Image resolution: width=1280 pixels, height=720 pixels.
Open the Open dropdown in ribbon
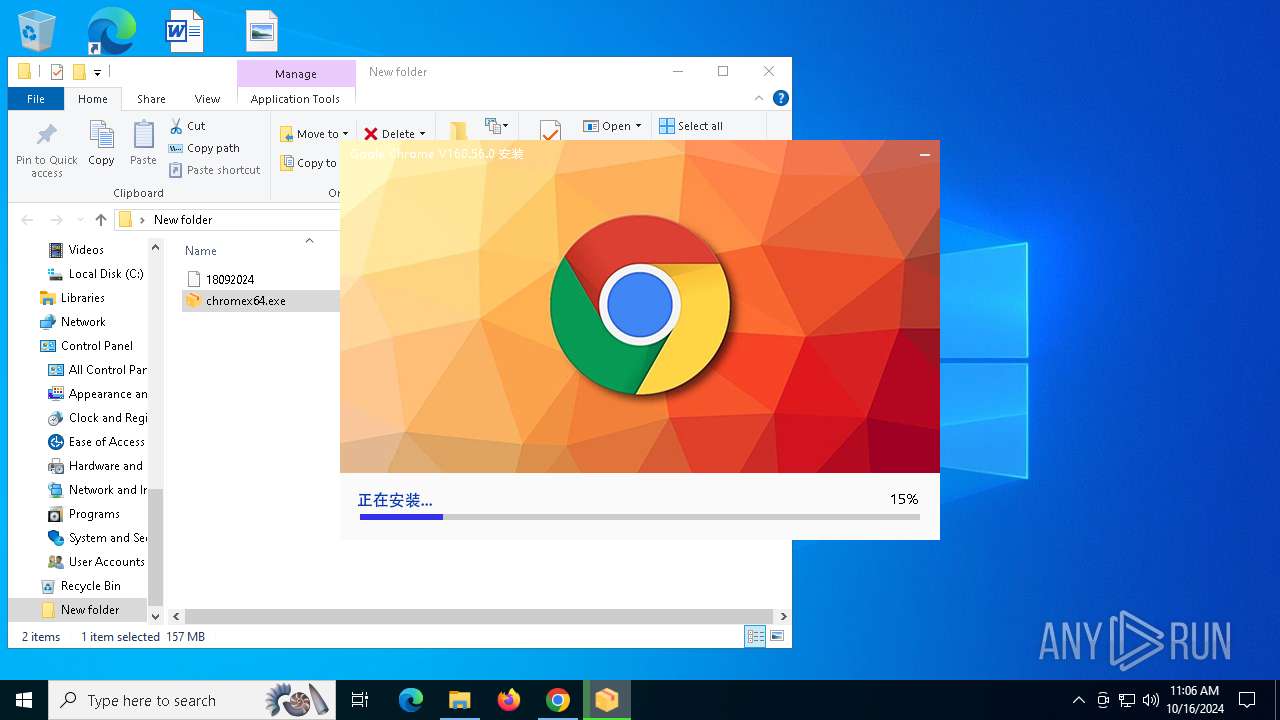tap(612, 126)
